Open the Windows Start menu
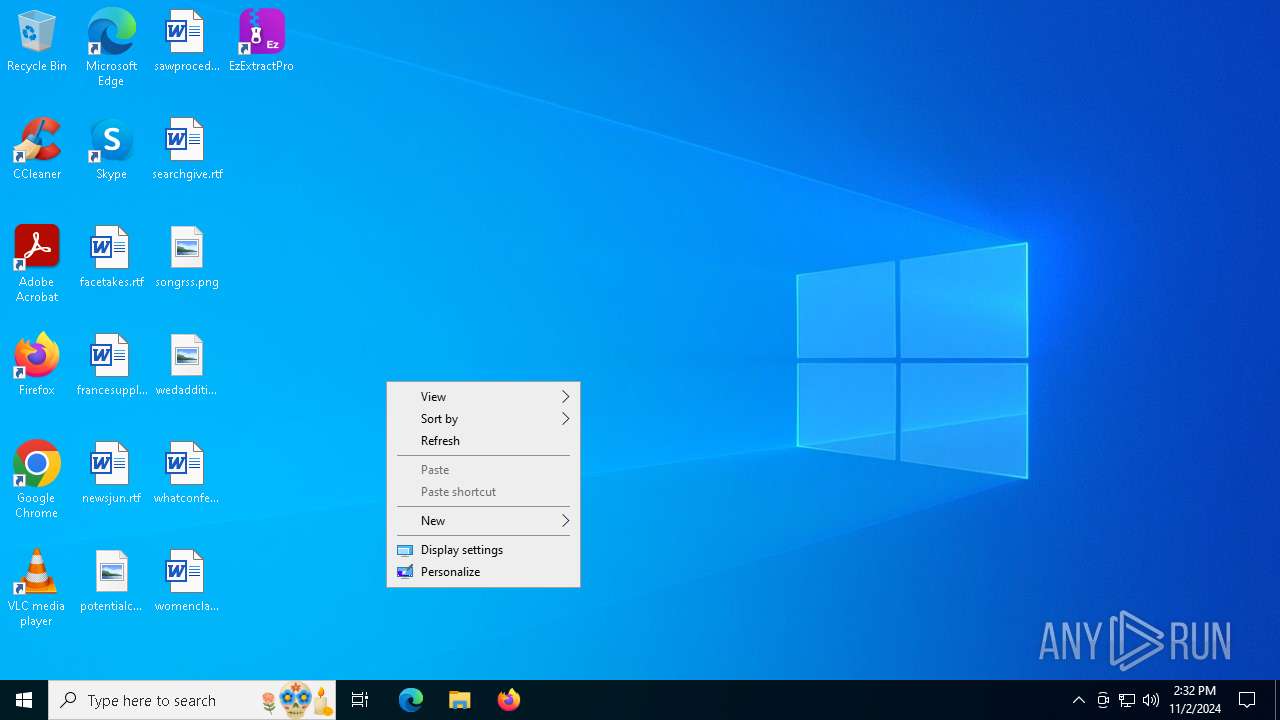Viewport: 1280px width, 720px height. click(x=24, y=700)
